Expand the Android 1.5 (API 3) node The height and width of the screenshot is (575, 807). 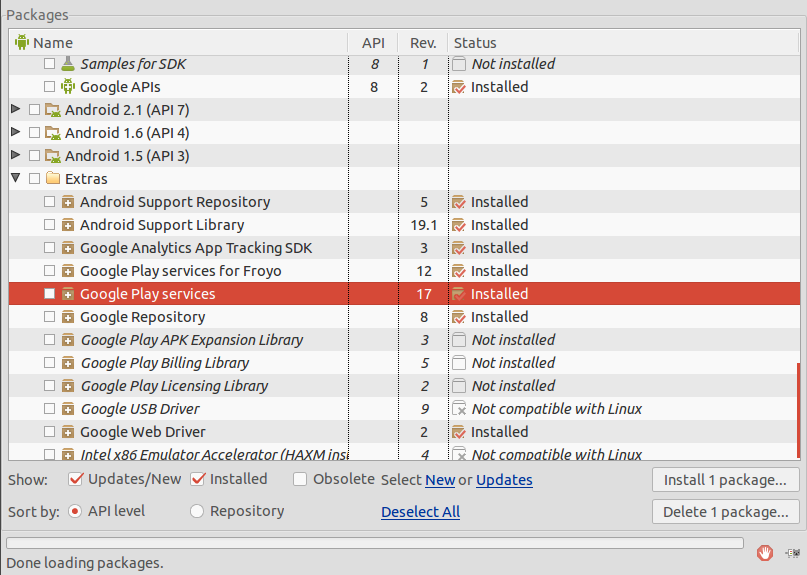16,154
